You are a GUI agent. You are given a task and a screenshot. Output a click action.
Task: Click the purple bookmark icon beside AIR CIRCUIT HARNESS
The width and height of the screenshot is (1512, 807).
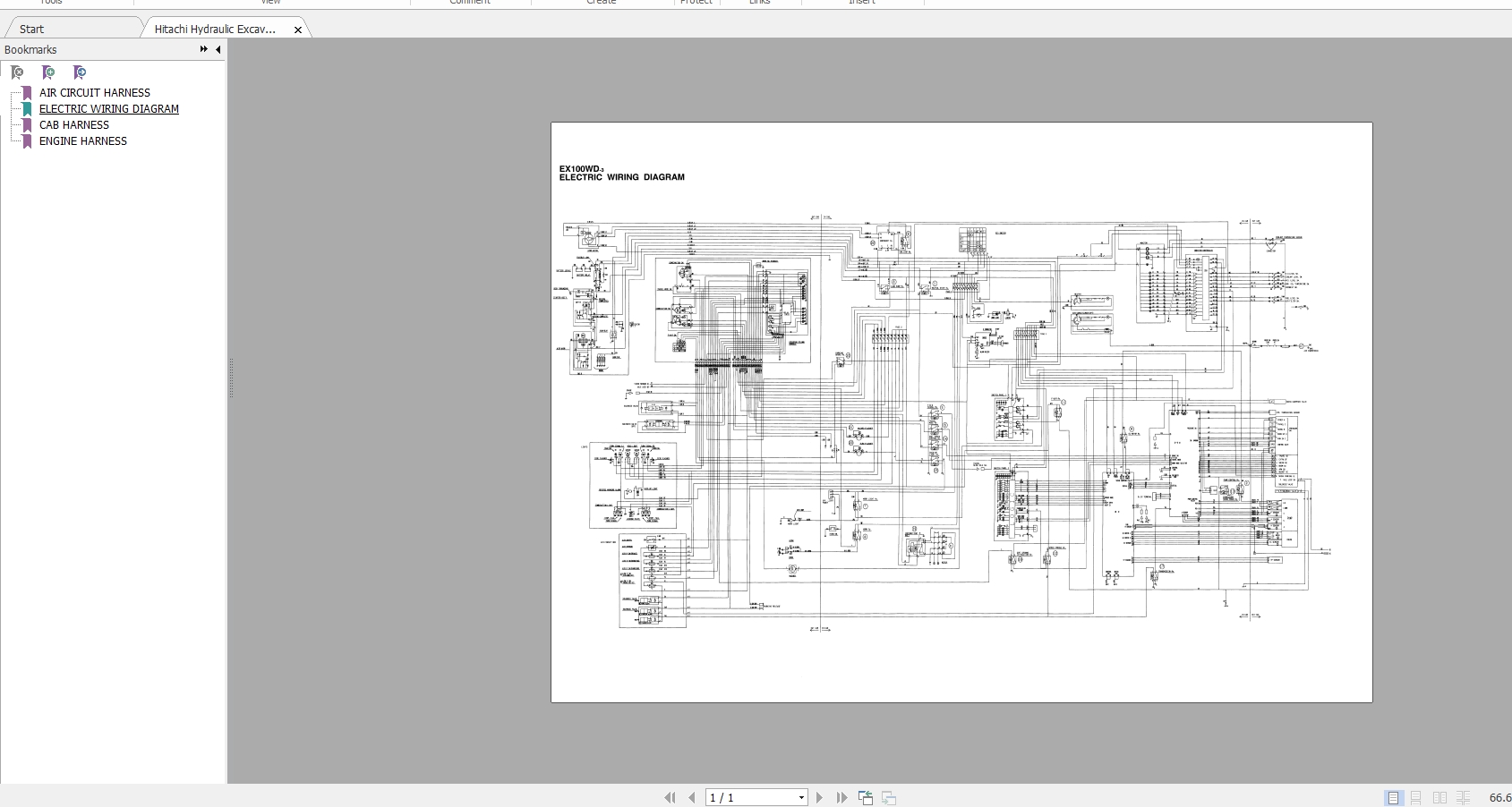27,93
